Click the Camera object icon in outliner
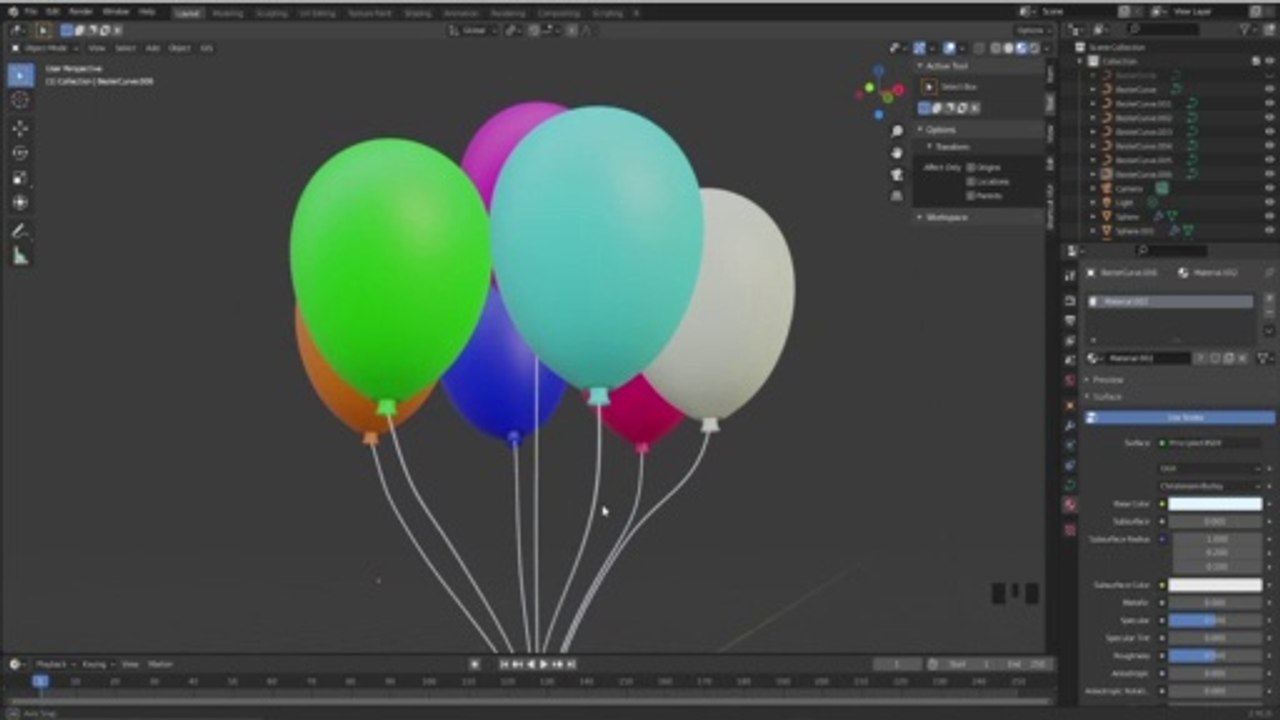This screenshot has height=720, width=1280. [x=1108, y=188]
